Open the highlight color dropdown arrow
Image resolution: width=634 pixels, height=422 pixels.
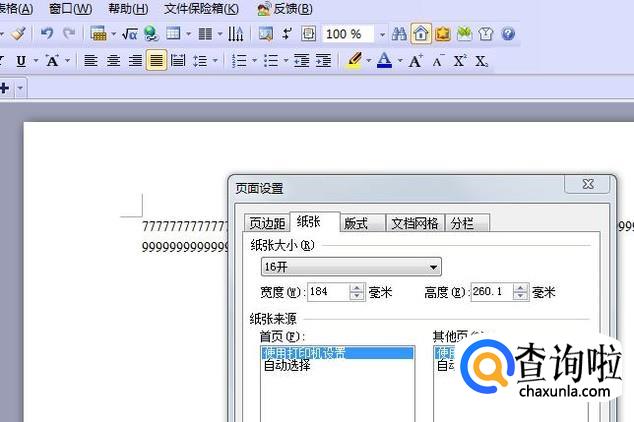[x=369, y=61]
